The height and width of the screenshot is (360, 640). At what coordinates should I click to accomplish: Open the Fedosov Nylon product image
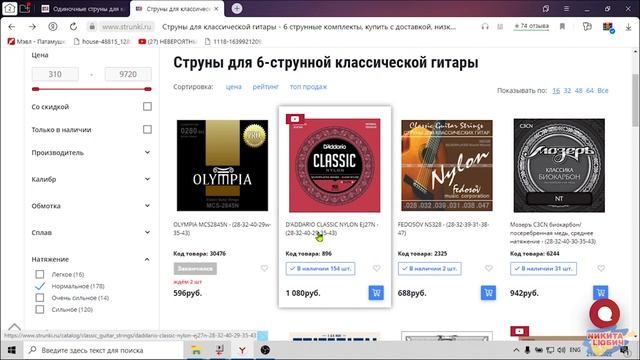coord(447,165)
